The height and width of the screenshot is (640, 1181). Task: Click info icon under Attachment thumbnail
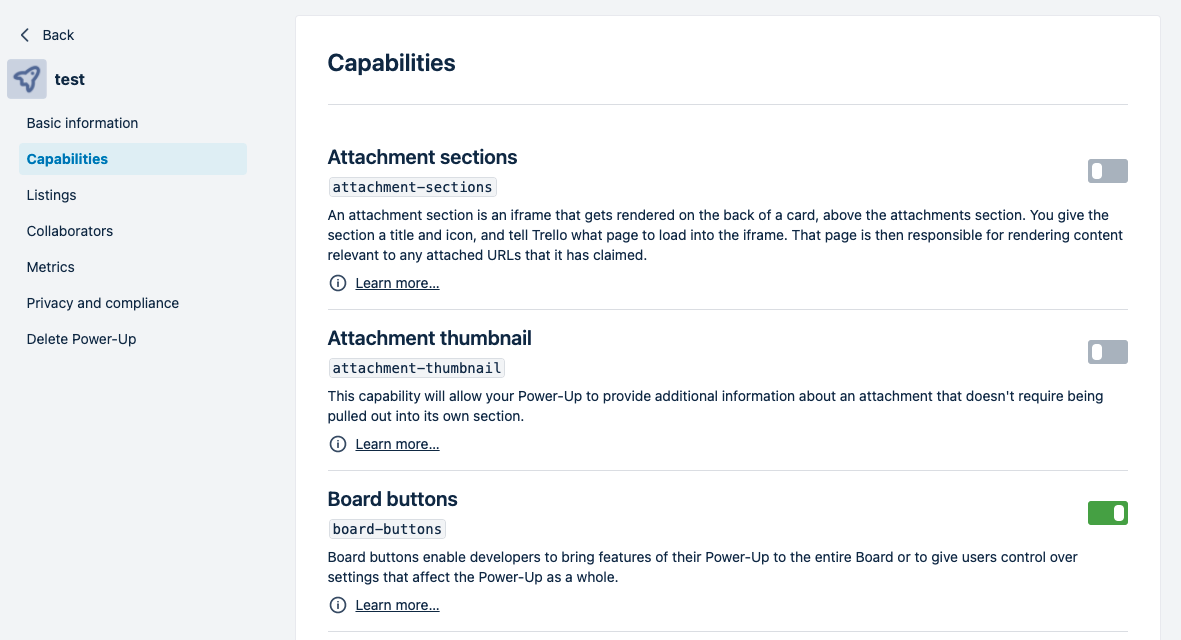click(337, 444)
